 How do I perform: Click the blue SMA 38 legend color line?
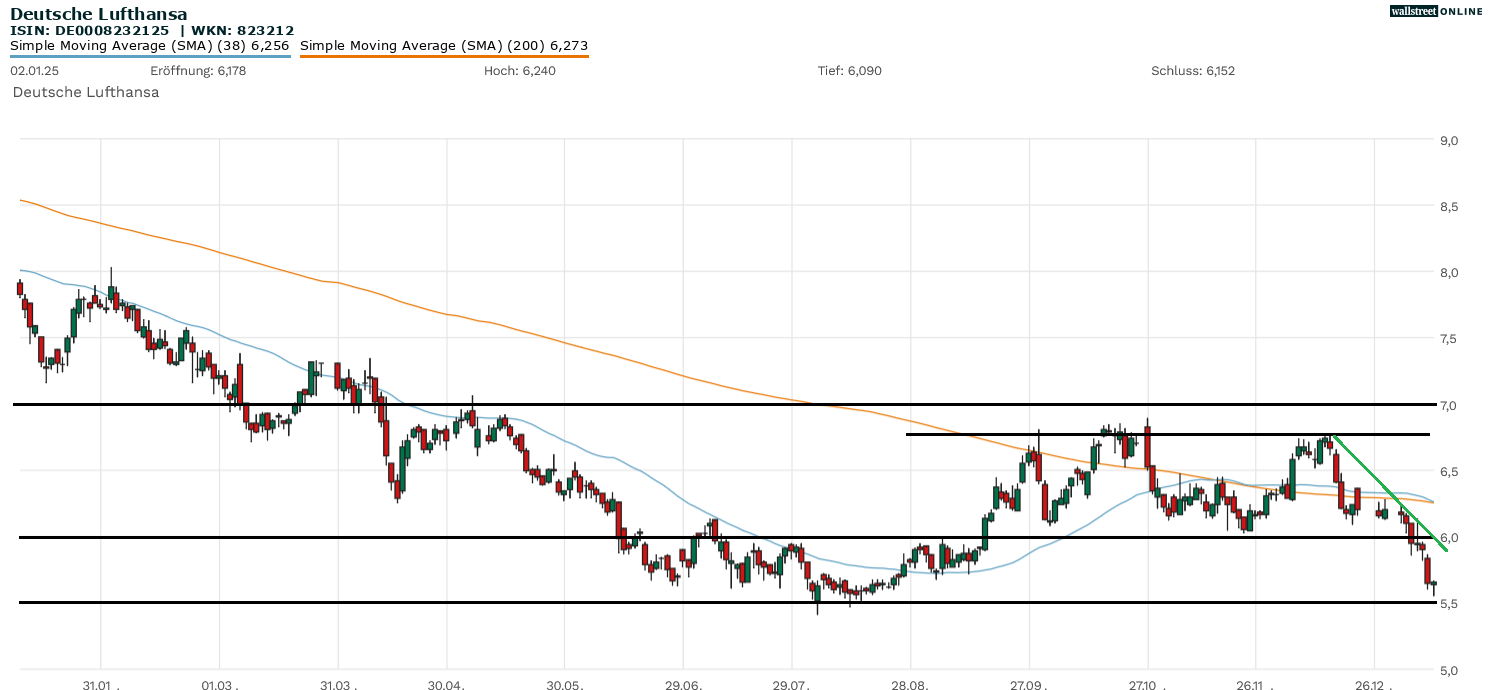150,56
